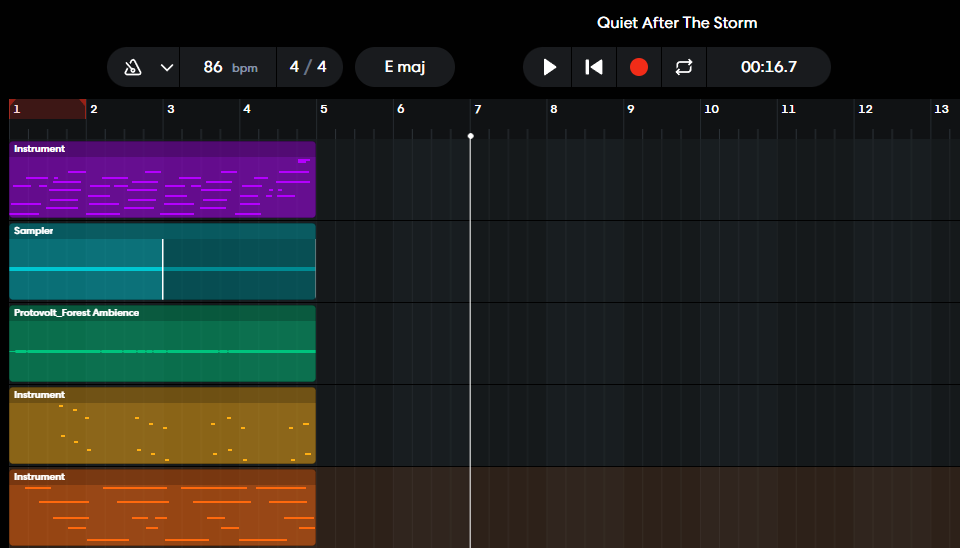Image resolution: width=960 pixels, height=548 pixels.
Task: Click the Quiet After The Storm title
Action: click(677, 23)
